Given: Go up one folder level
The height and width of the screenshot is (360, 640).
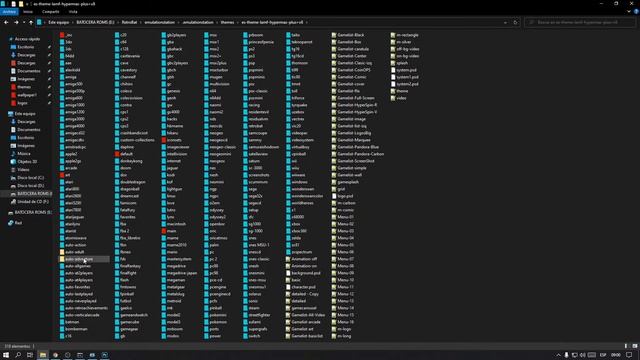Looking at the screenshot, I should [31, 22].
